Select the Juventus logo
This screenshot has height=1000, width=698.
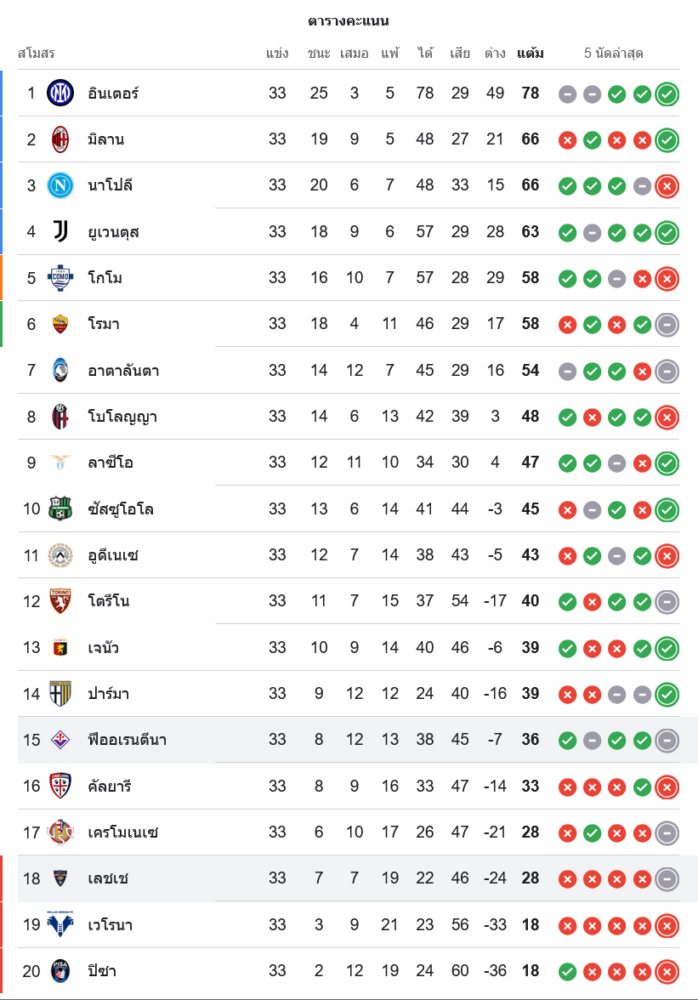(x=61, y=232)
